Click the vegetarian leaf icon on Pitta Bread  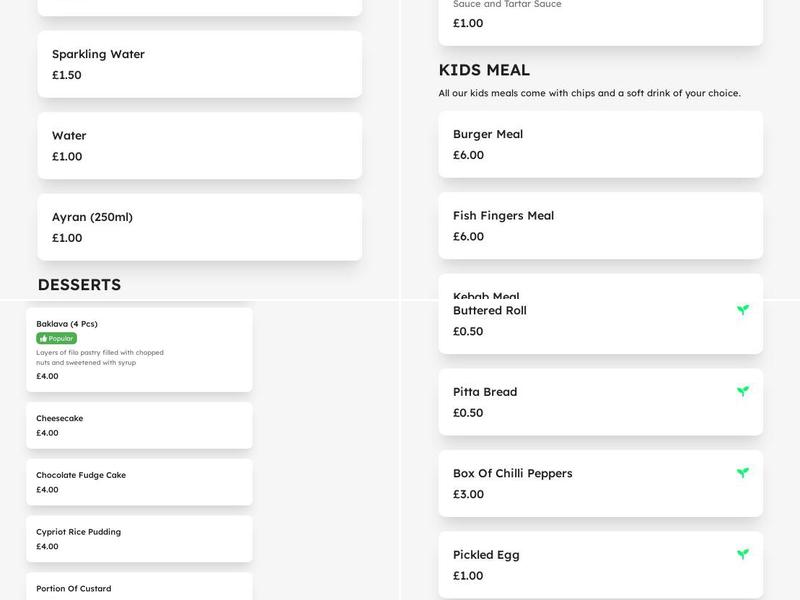(x=741, y=392)
